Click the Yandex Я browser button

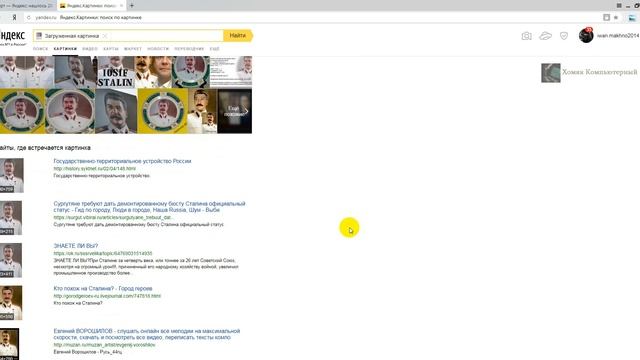click(x=14, y=18)
